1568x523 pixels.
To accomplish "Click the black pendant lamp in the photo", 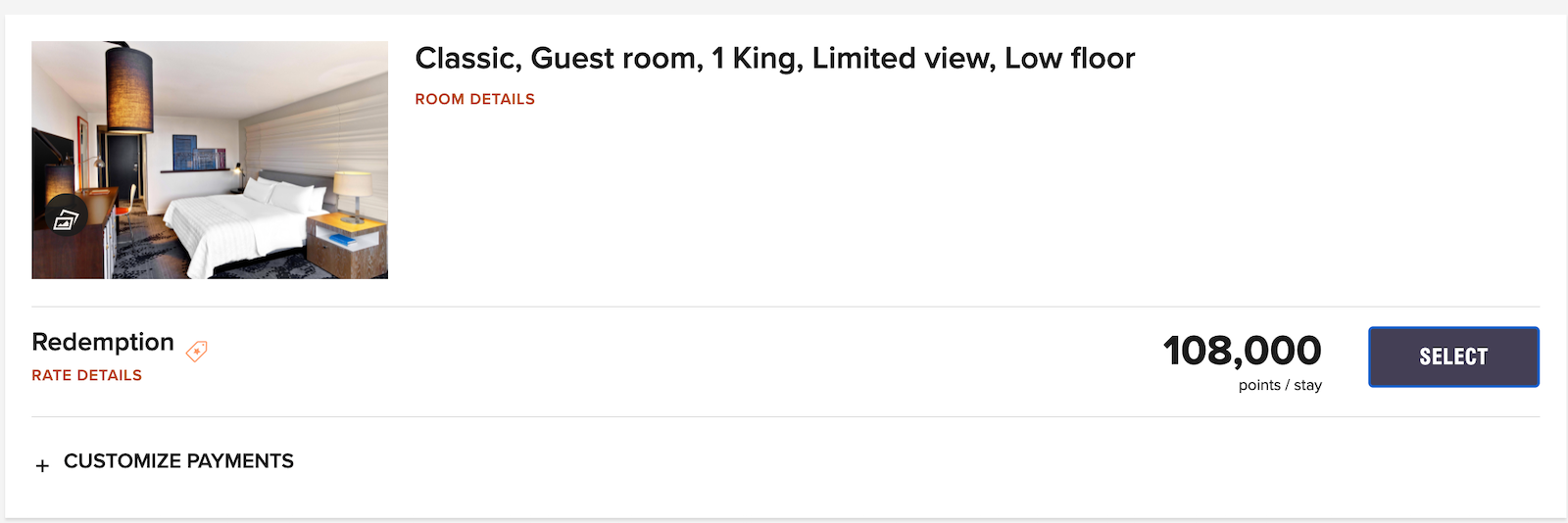I will point(129,88).
